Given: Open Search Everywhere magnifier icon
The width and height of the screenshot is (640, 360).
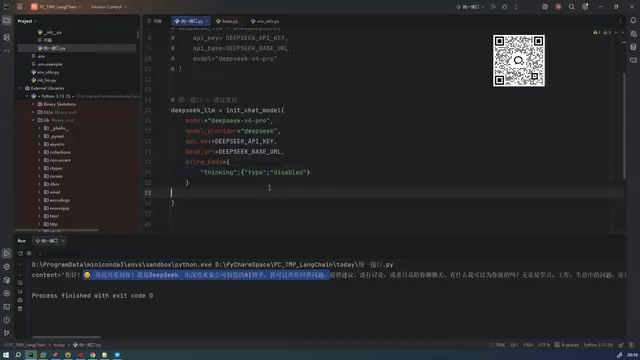Looking at the screenshot, I should [571, 7].
